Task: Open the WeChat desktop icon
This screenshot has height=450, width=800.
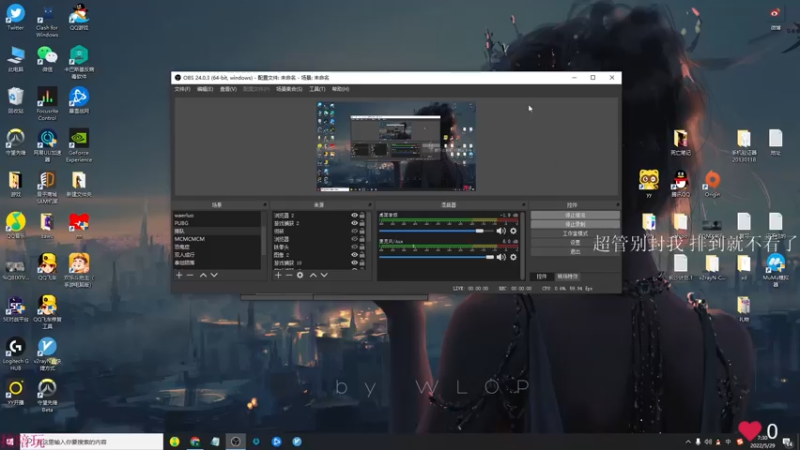Action: [x=47, y=59]
